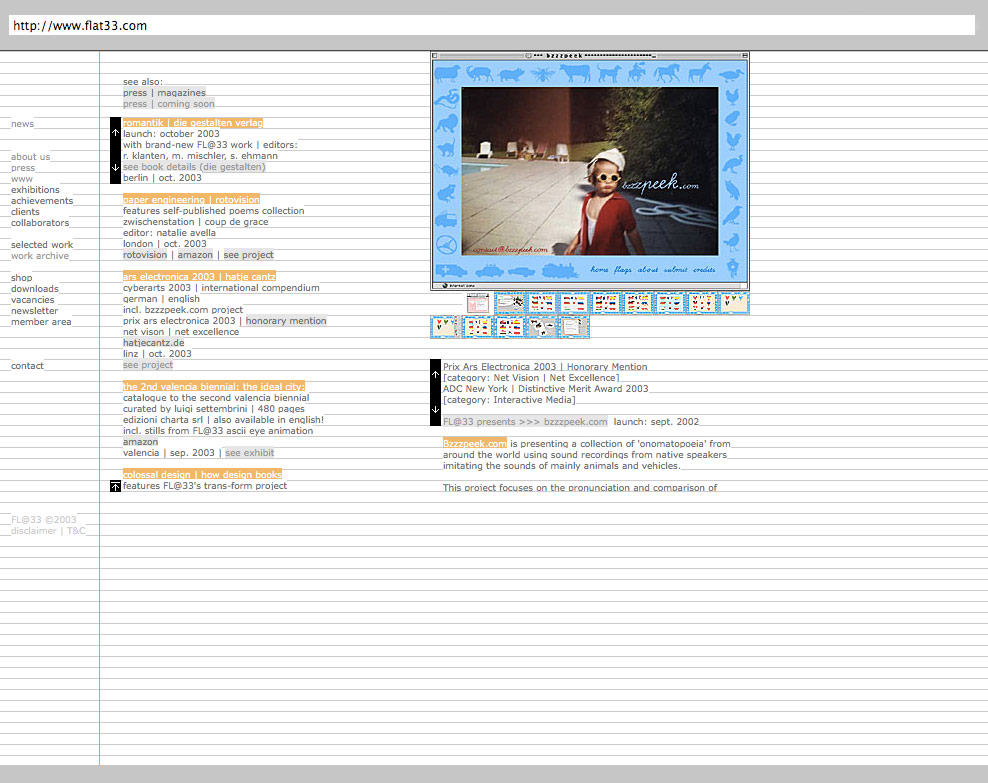Open the news section in sidebar
The height and width of the screenshot is (783, 988).
23,123
